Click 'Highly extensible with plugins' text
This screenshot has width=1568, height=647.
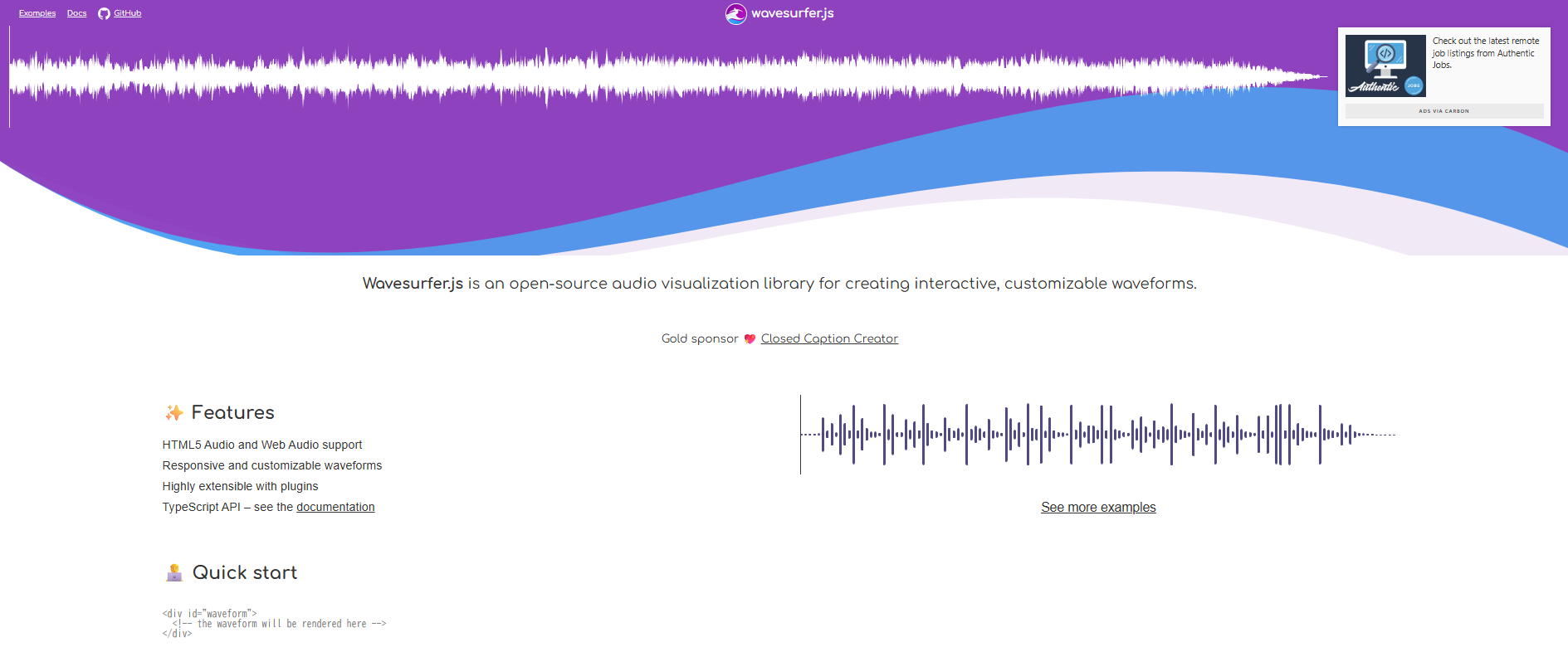coord(240,486)
